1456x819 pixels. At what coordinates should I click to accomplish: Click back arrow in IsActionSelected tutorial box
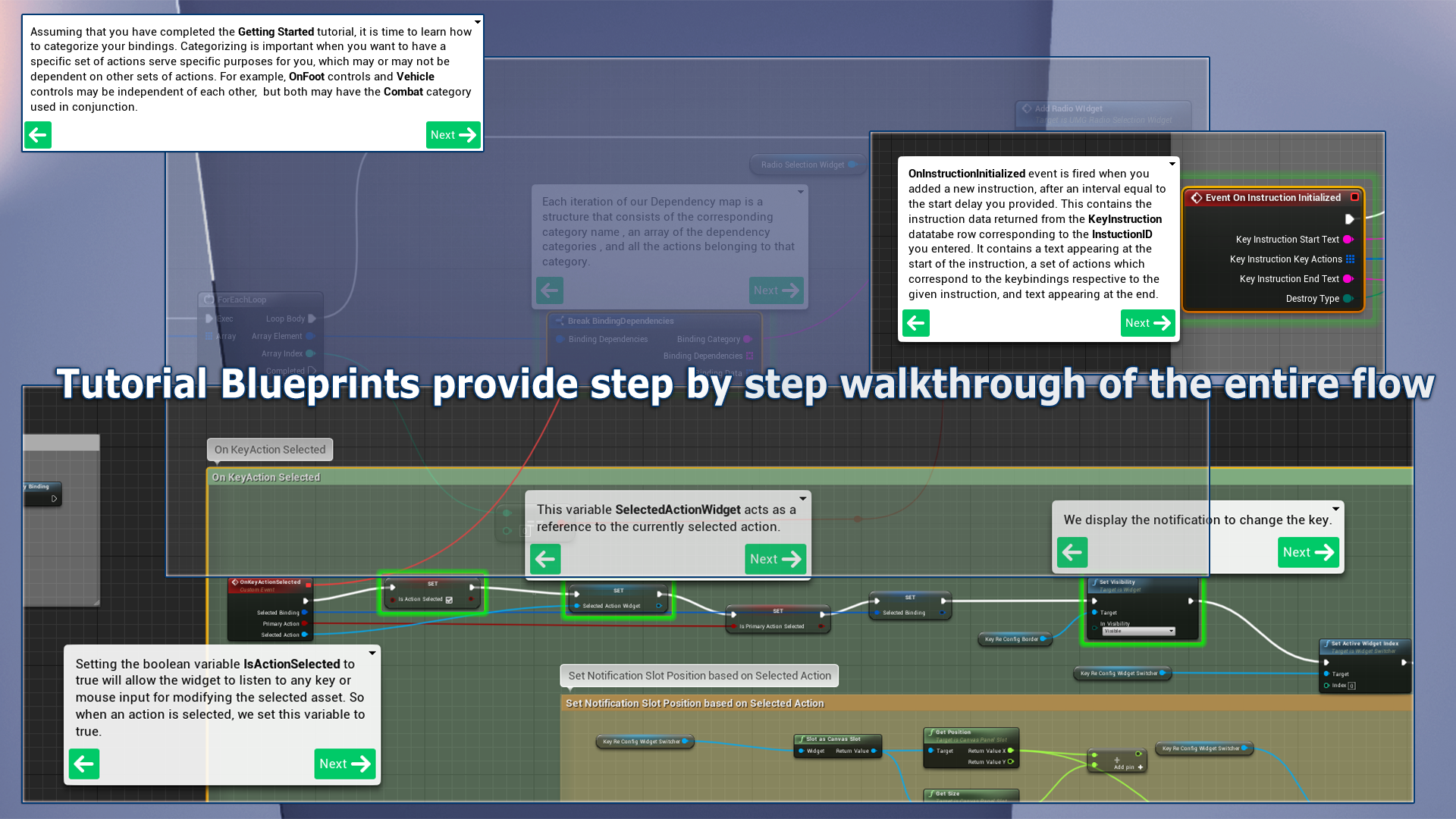[x=84, y=764]
